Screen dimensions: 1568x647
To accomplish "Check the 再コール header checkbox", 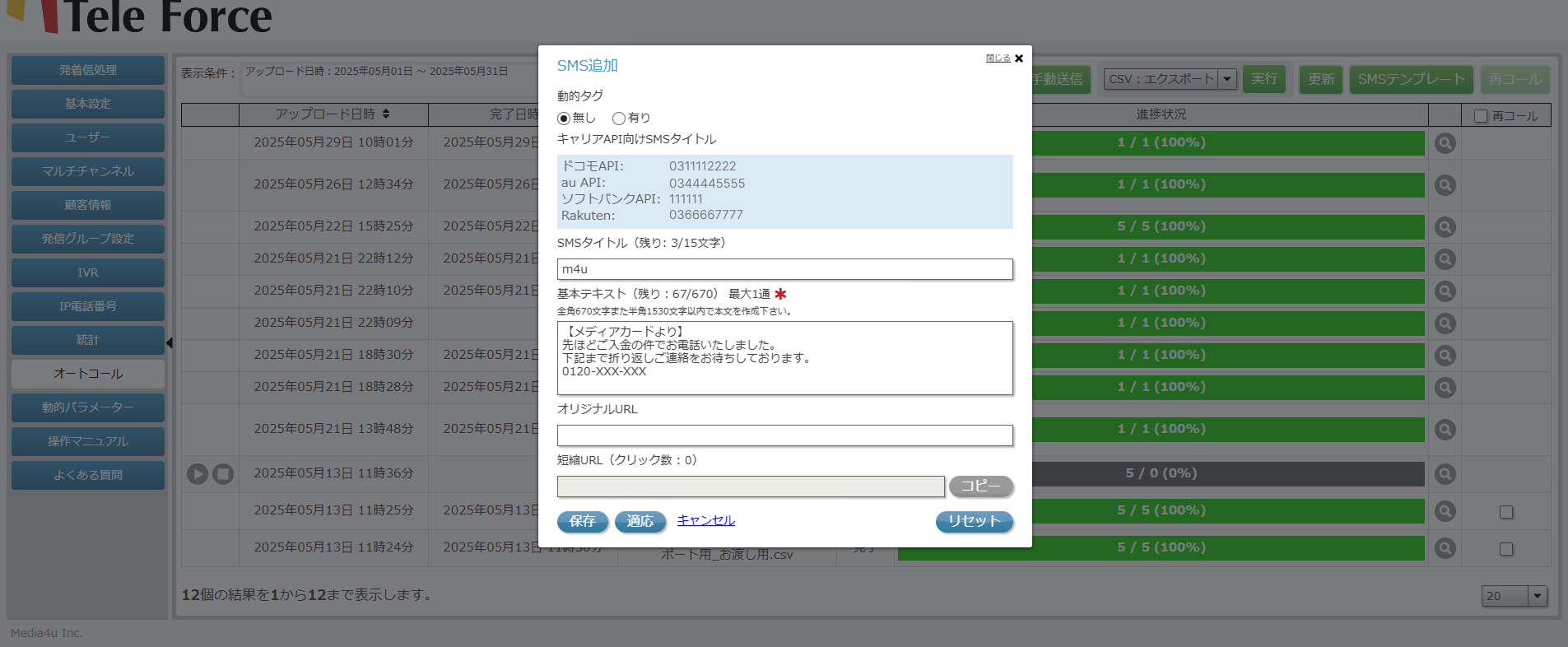I will (x=1481, y=116).
